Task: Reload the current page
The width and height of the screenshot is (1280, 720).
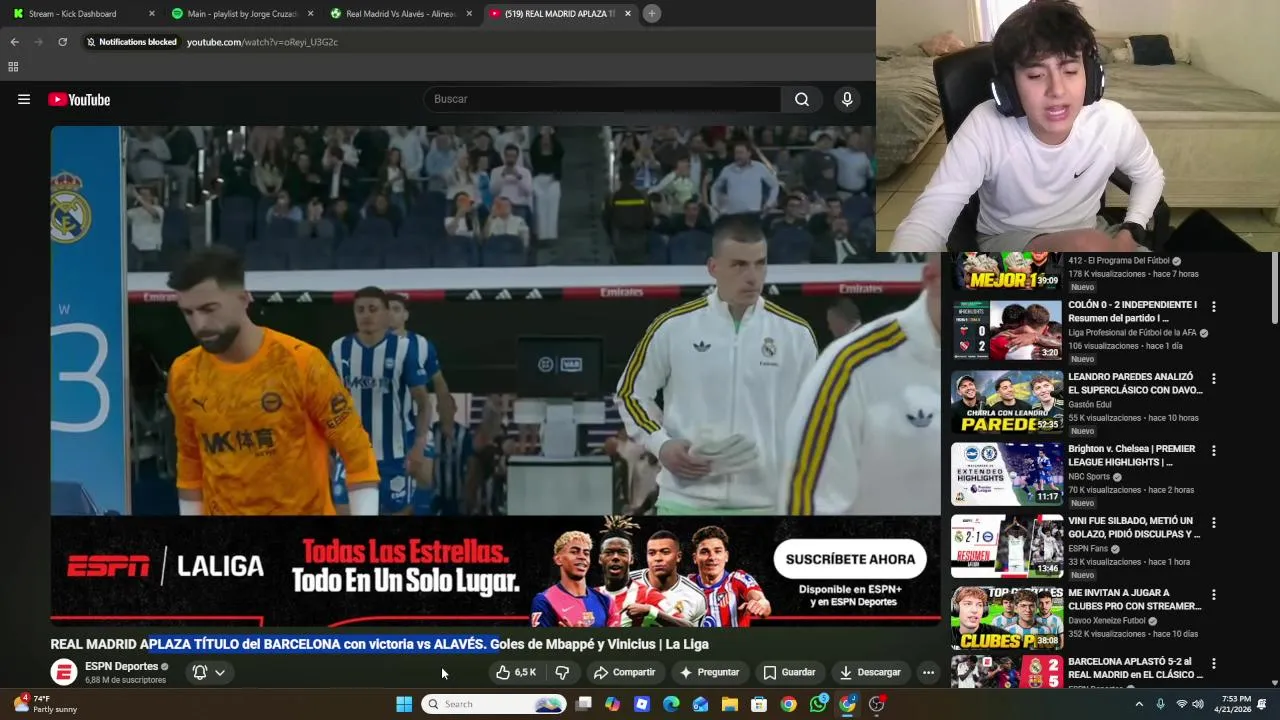Action: point(62,42)
